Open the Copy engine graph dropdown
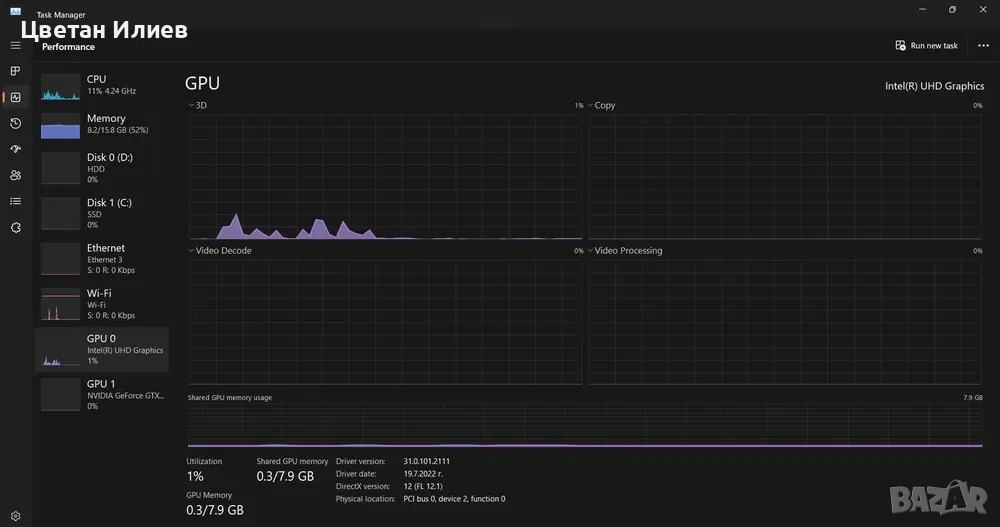The height and width of the screenshot is (527, 1000). coord(601,105)
